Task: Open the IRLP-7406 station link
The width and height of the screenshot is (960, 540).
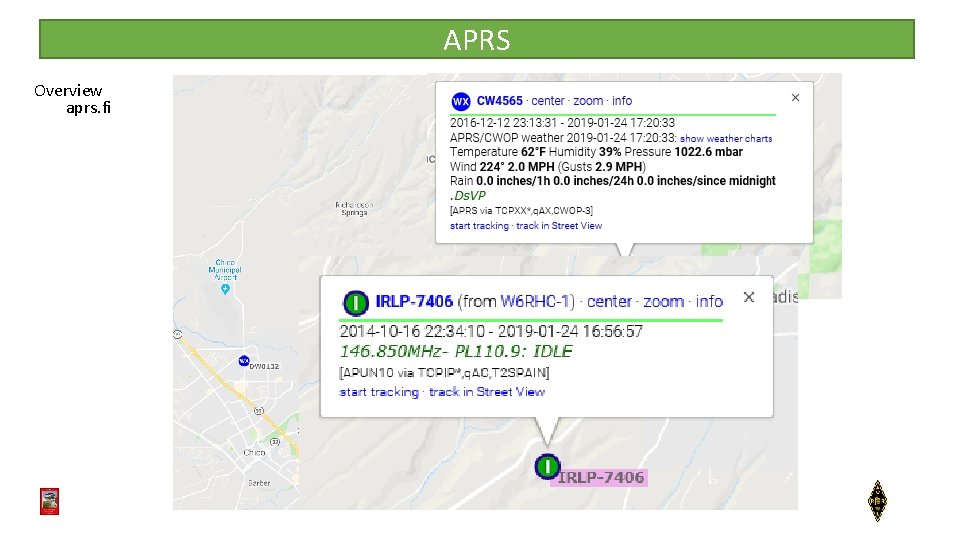Action: tap(414, 301)
